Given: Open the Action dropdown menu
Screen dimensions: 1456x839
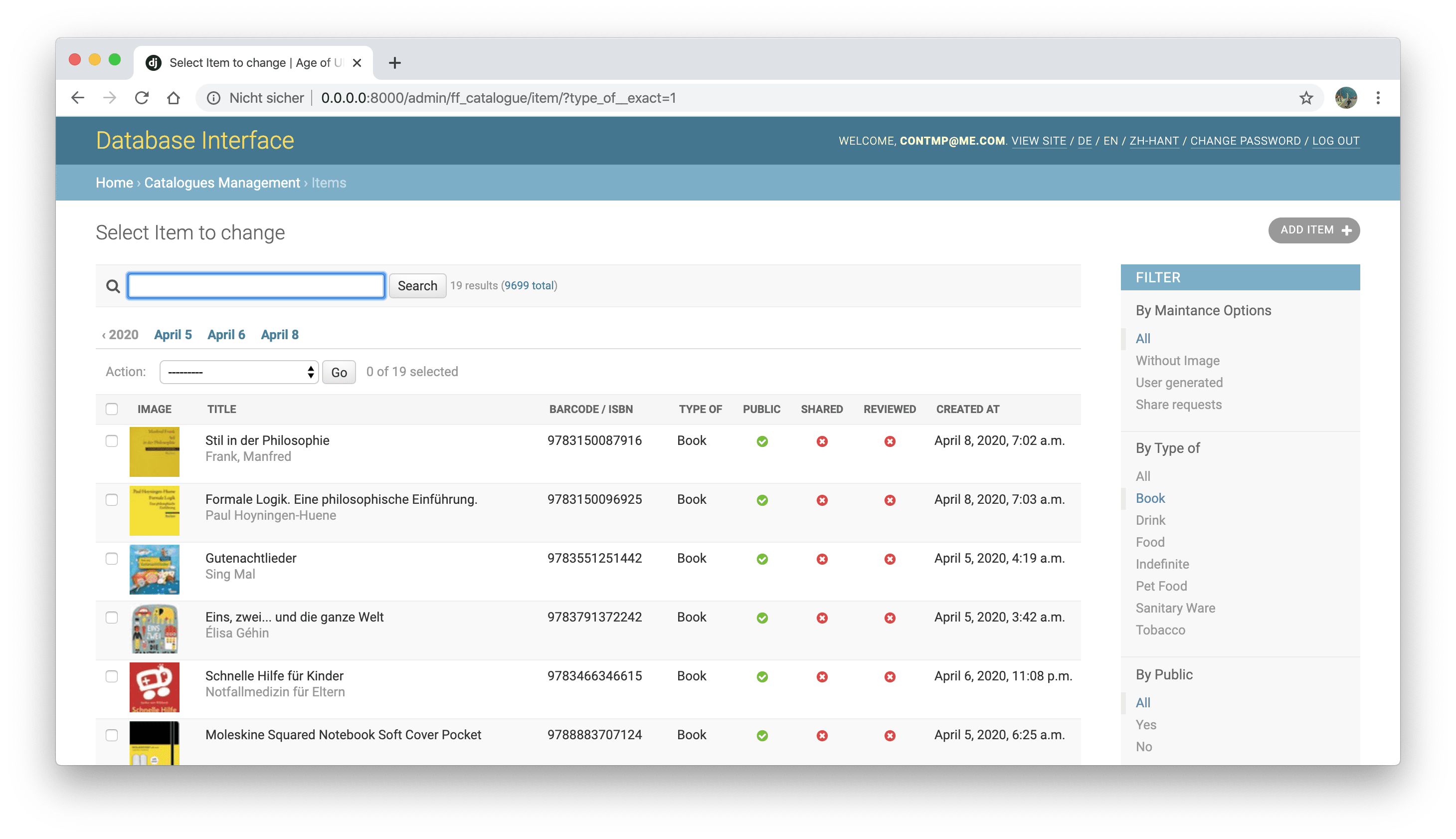Looking at the screenshot, I should tap(239, 372).
